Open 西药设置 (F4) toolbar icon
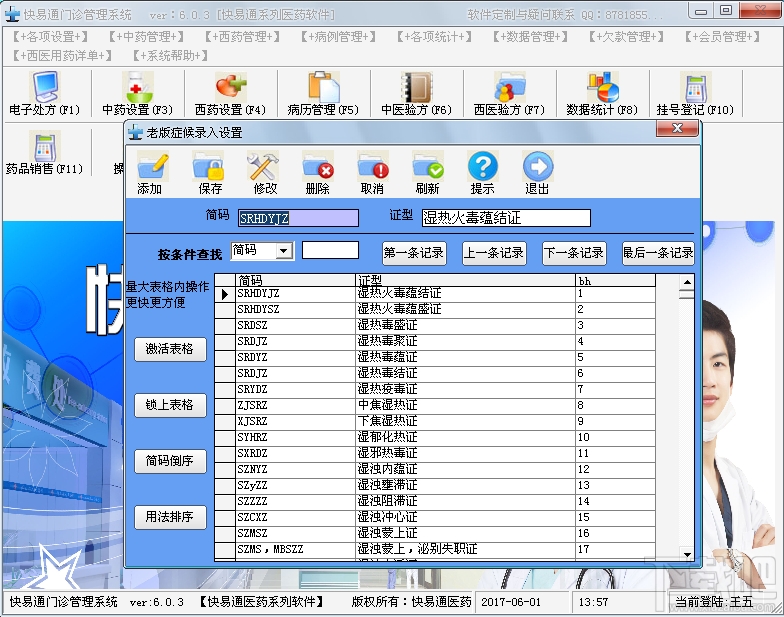This screenshot has width=784, height=617. tap(230, 94)
